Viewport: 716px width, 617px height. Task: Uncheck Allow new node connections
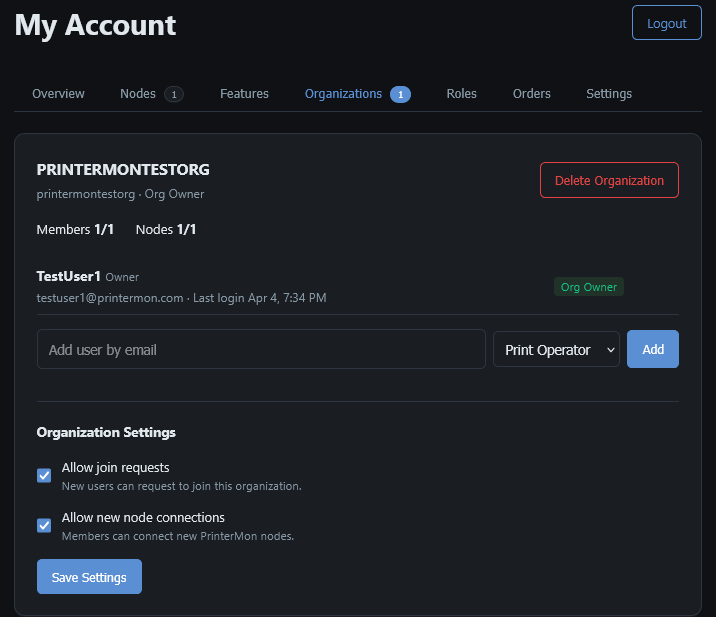[44, 525]
